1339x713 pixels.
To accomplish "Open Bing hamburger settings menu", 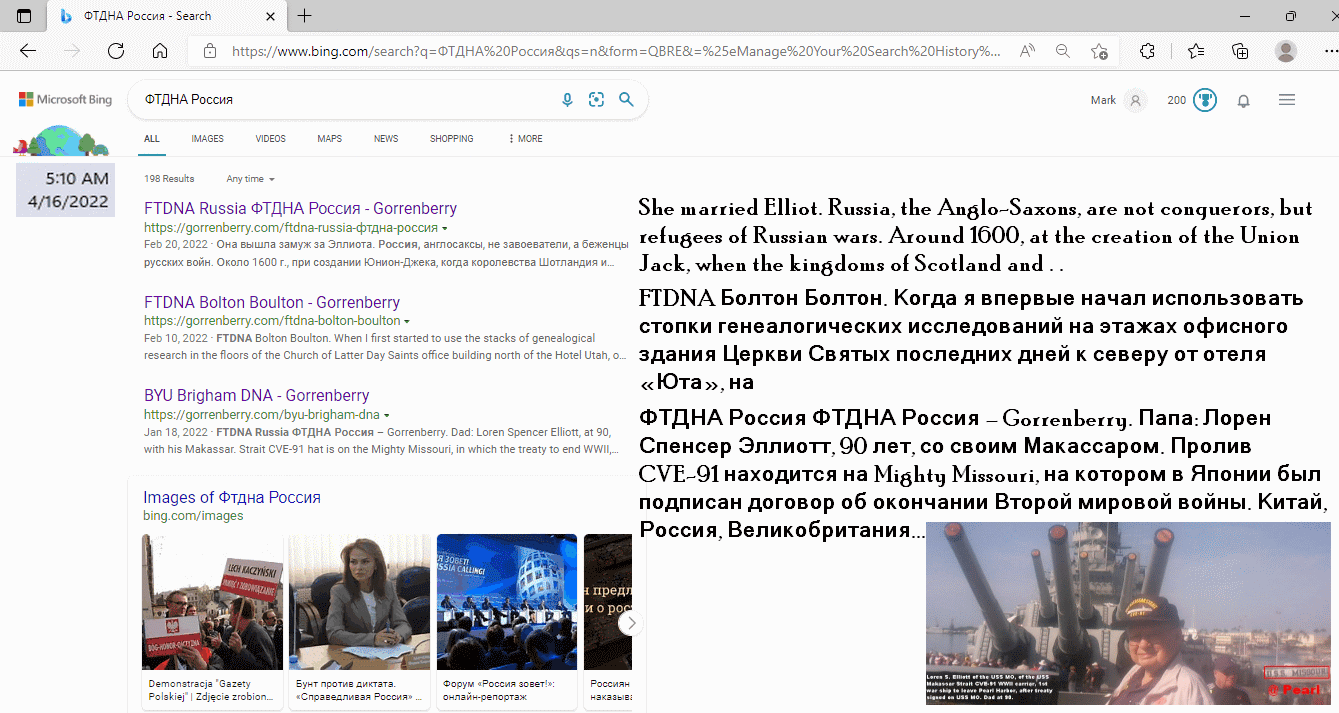I will (1287, 100).
